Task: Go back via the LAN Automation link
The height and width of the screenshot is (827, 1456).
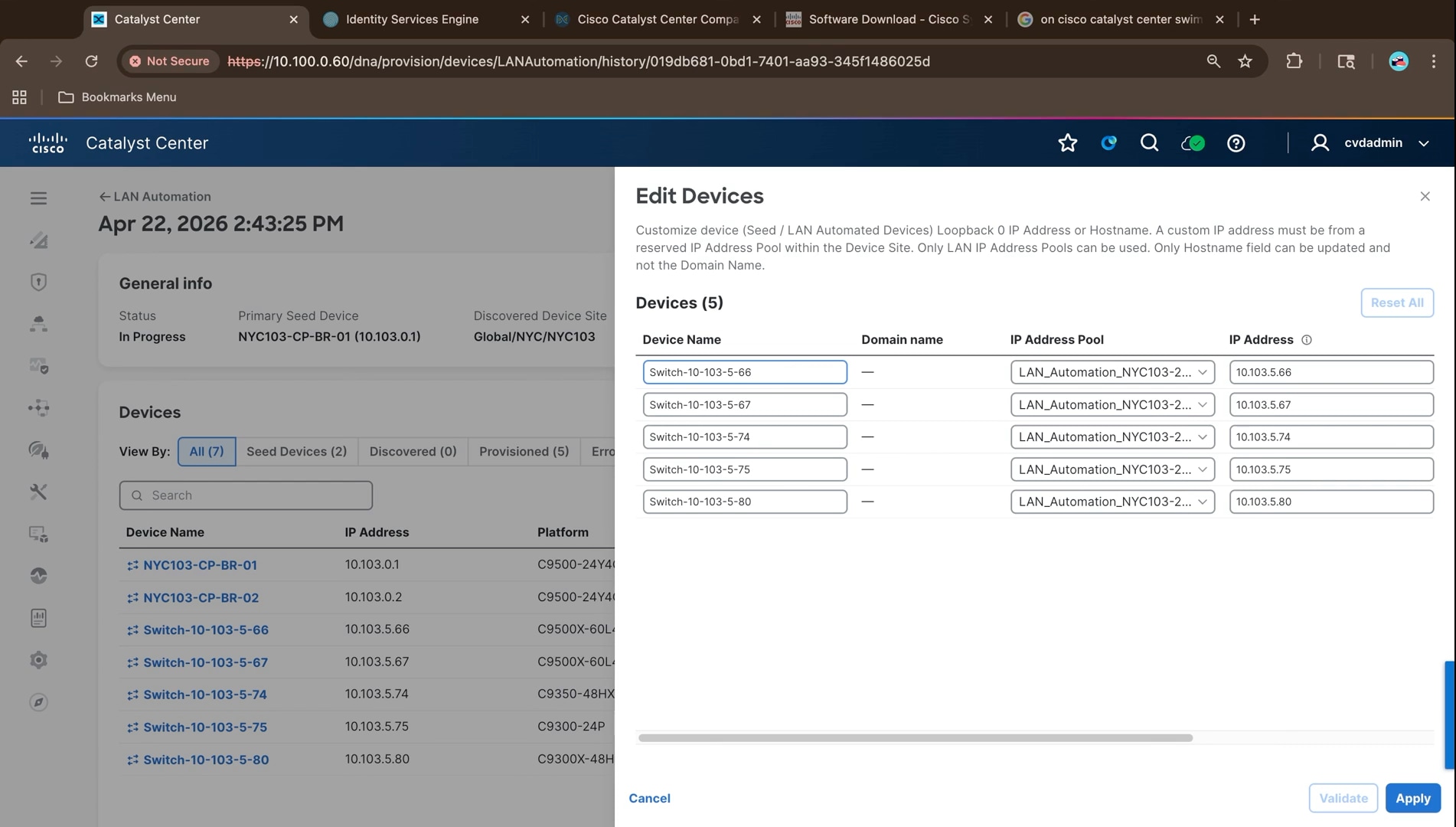Action: tap(155, 197)
